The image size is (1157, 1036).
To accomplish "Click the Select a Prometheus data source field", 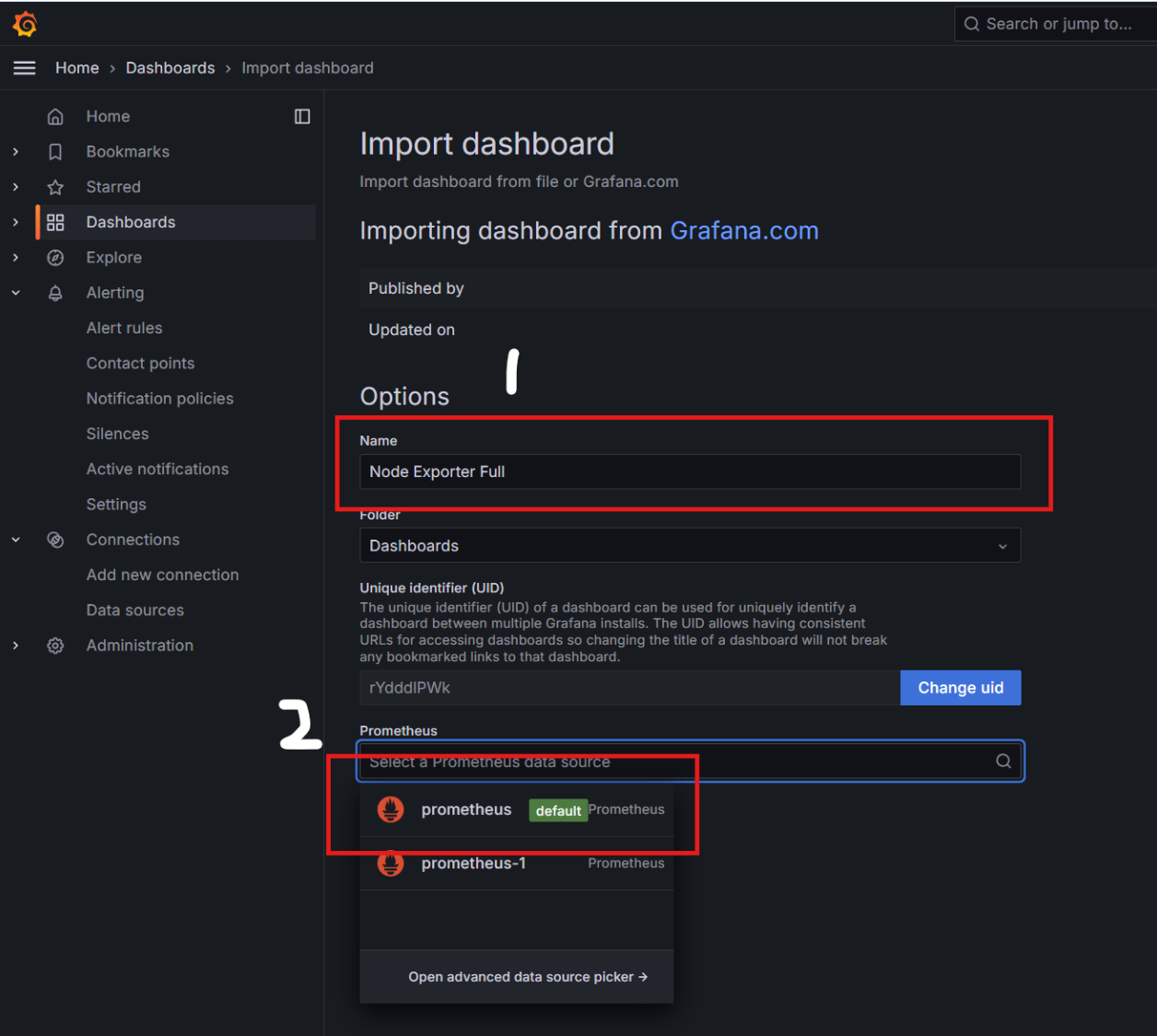I will [690, 762].
